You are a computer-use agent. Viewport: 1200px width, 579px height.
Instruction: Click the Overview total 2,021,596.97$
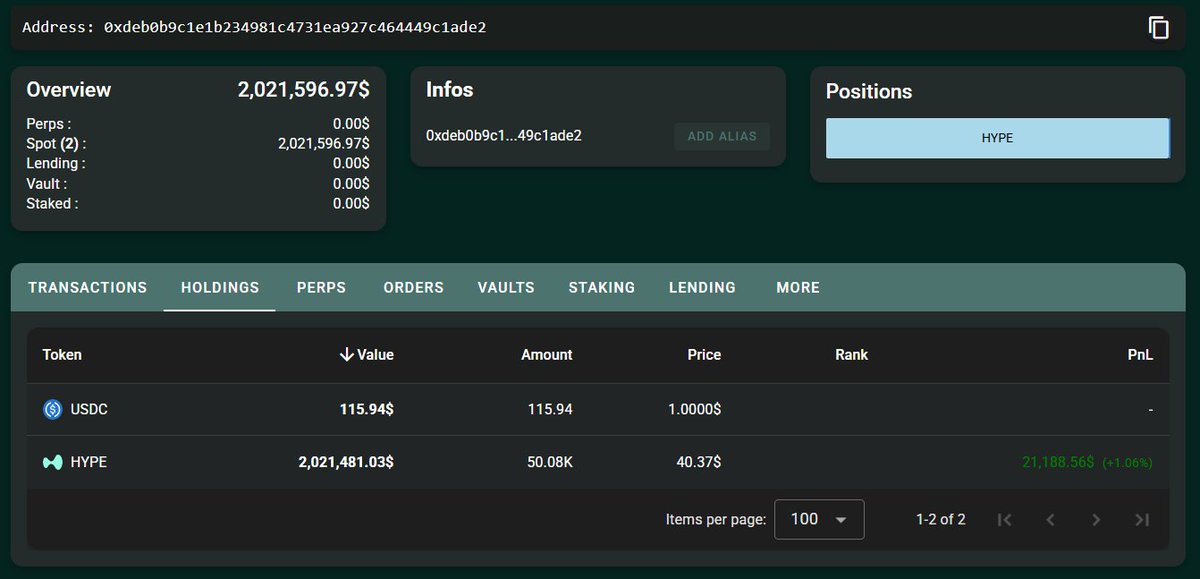[x=304, y=89]
